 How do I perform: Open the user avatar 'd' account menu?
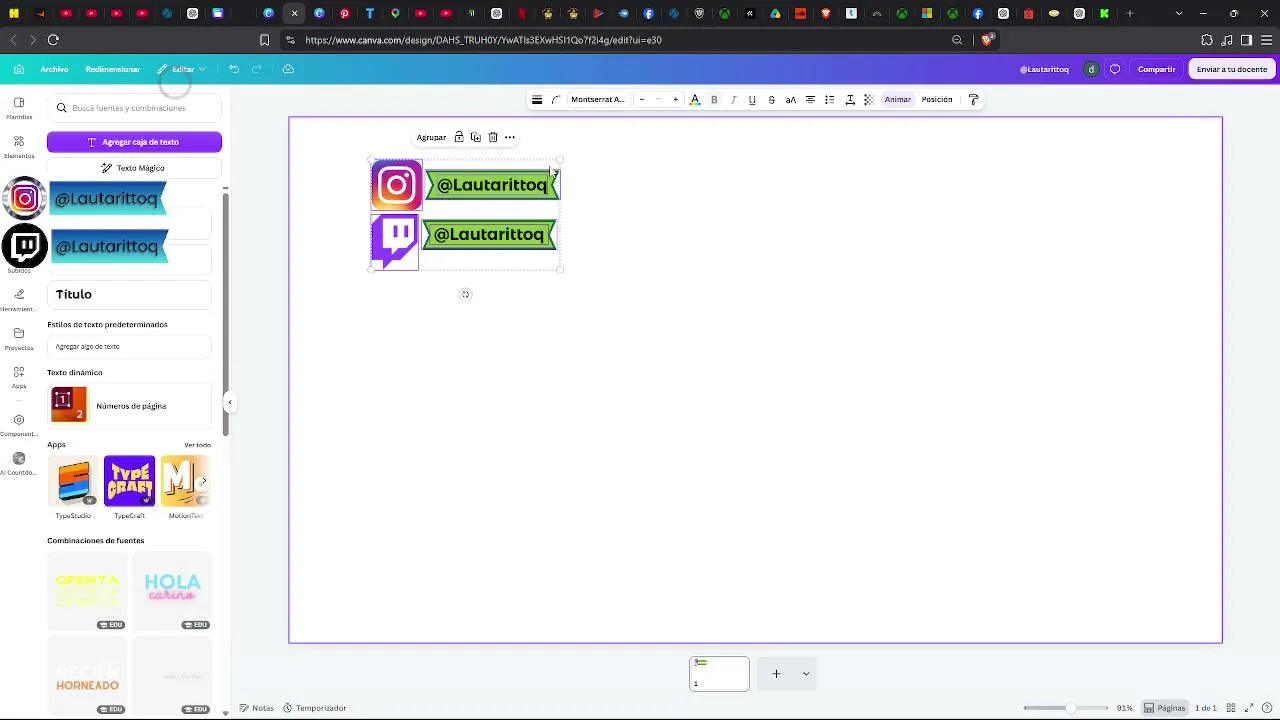(x=1091, y=69)
